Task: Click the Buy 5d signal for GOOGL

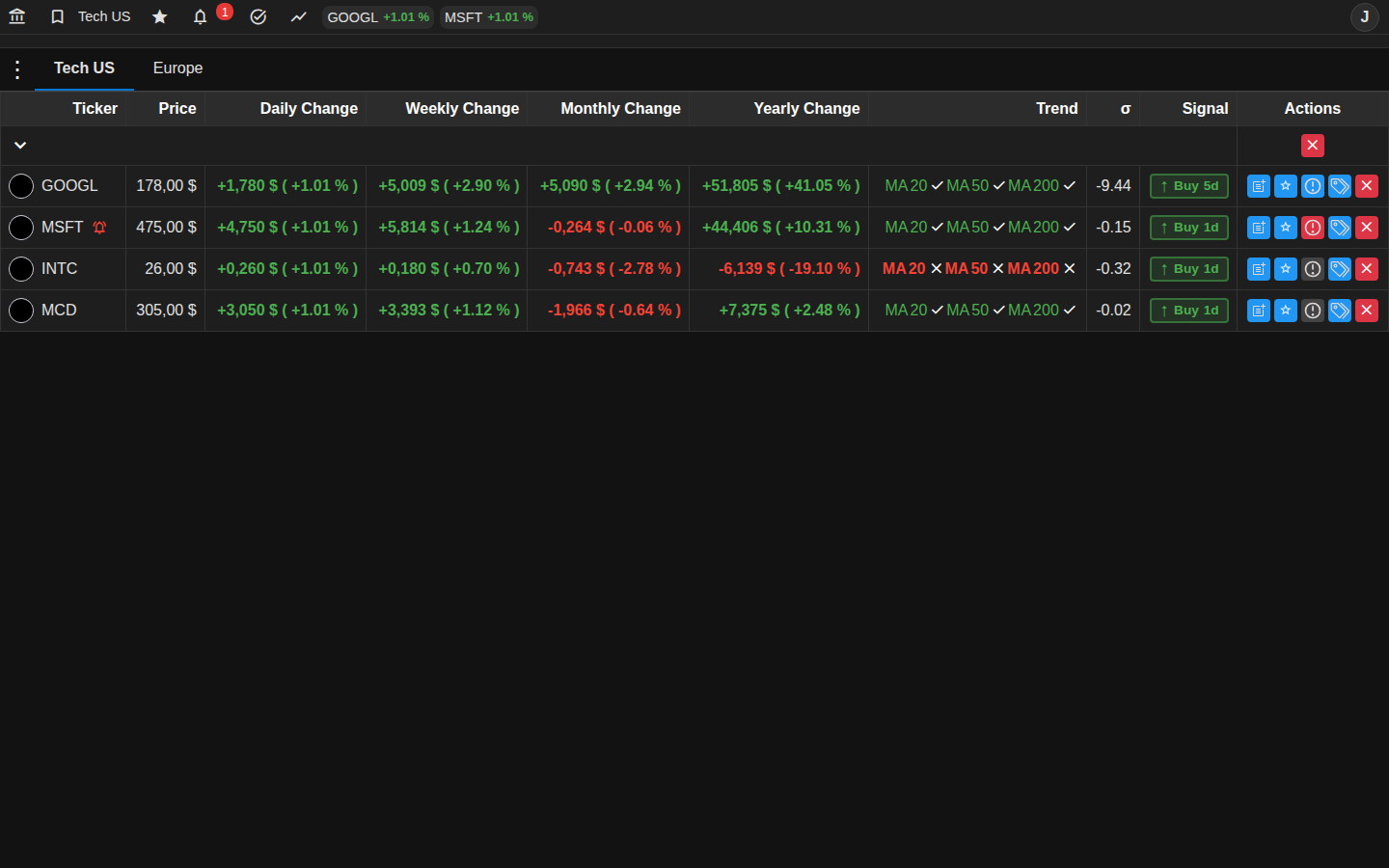Action: tap(1189, 186)
